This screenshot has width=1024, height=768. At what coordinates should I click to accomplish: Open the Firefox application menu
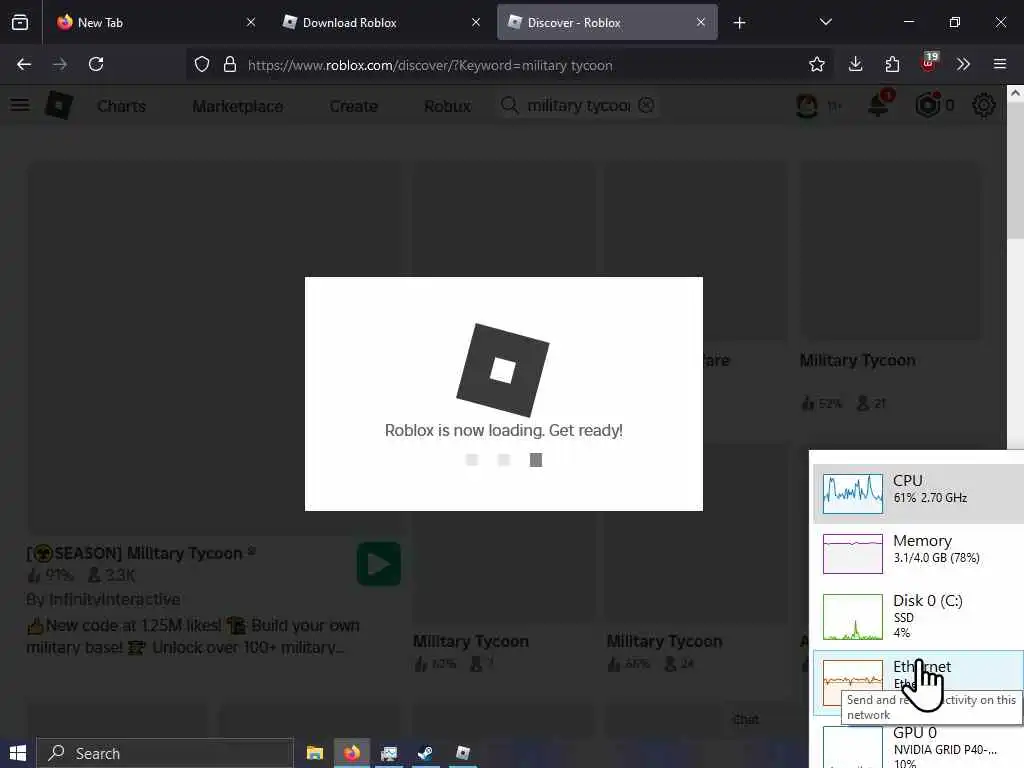tap(1000, 64)
